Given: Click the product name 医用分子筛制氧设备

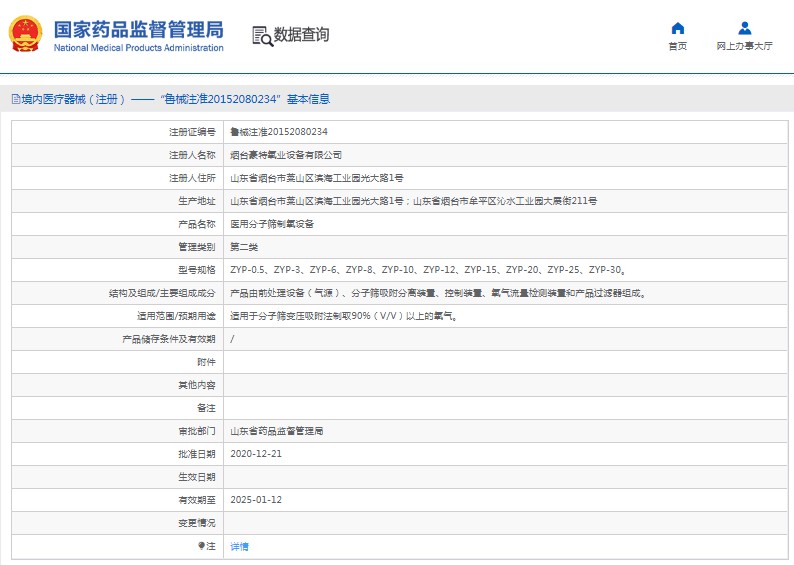Looking at the screenshot, I should (x=271, y=224).
